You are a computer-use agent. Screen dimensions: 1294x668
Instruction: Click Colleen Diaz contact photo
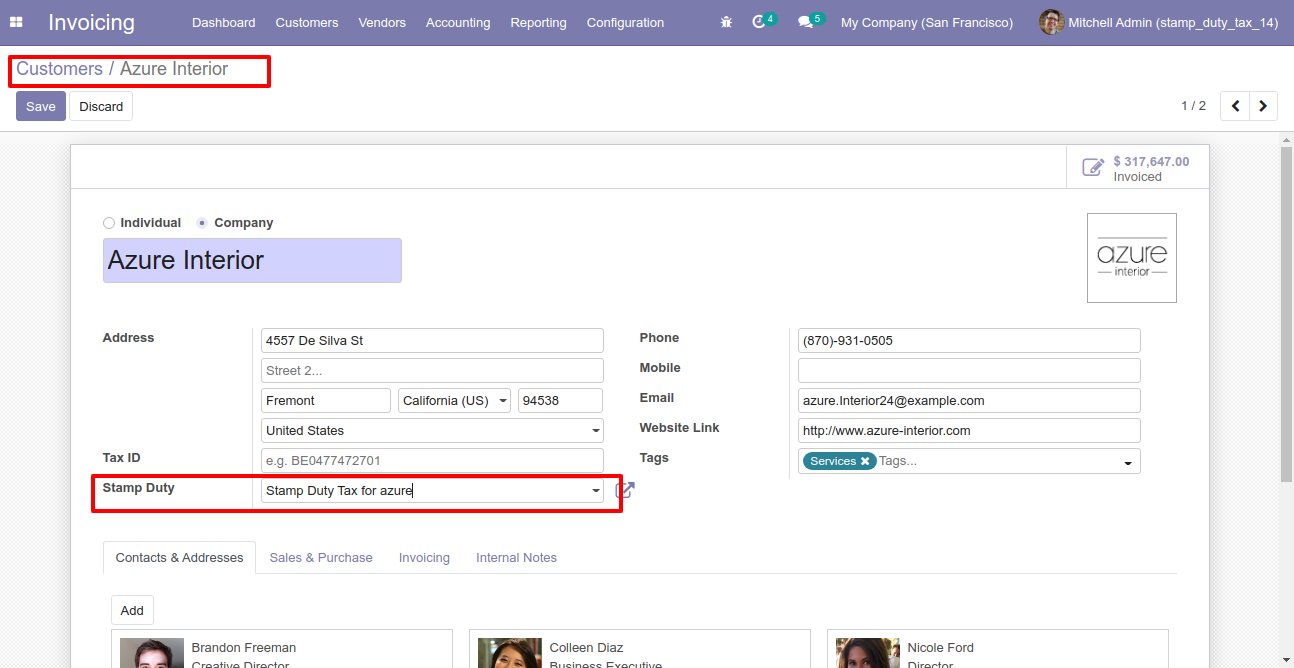(x=510, y=653)
